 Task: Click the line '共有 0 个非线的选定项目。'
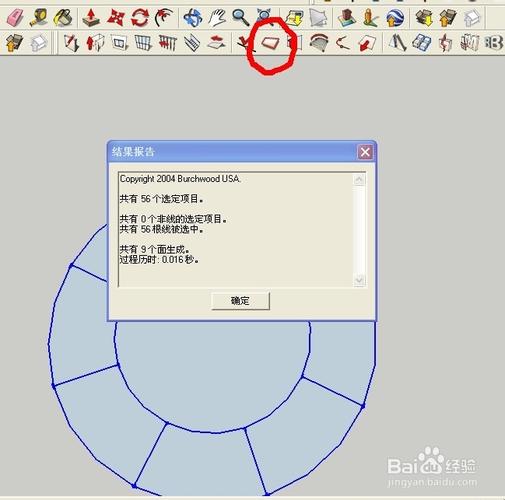(173, 219)
